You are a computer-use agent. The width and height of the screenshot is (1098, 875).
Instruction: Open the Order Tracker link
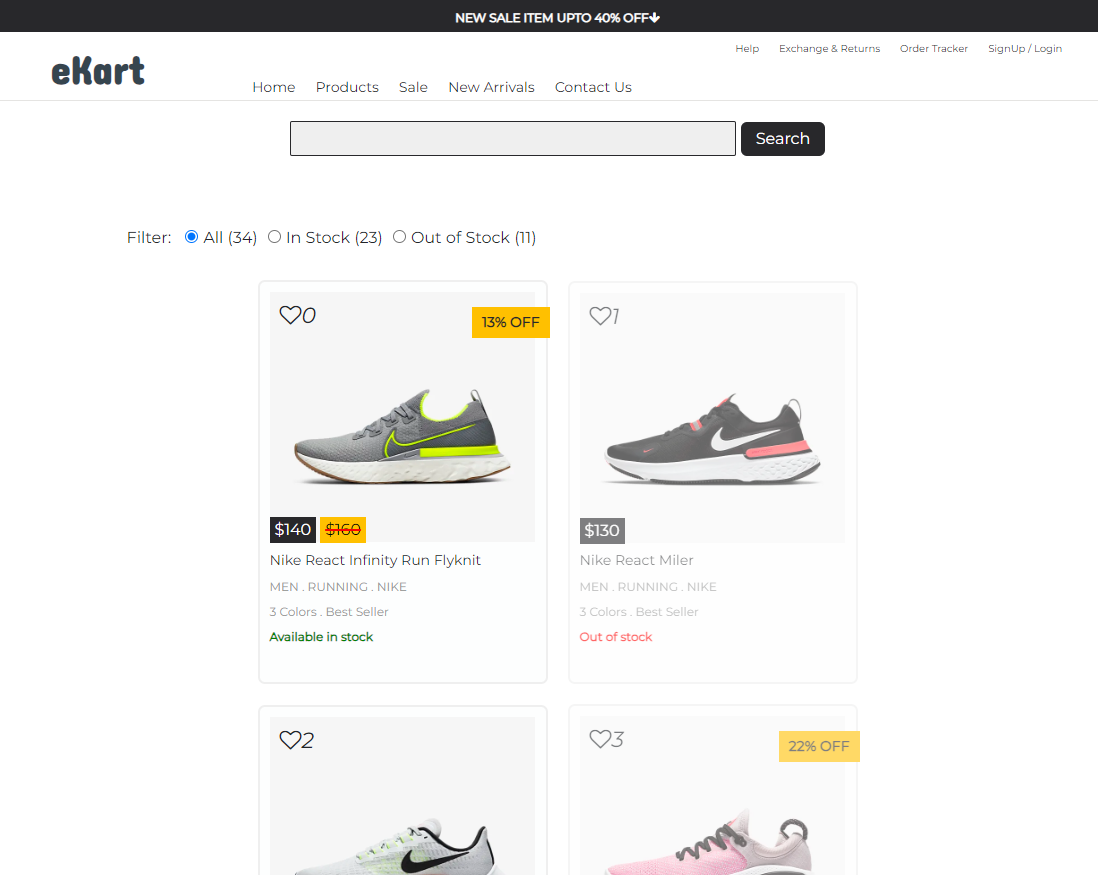point(934,48)
